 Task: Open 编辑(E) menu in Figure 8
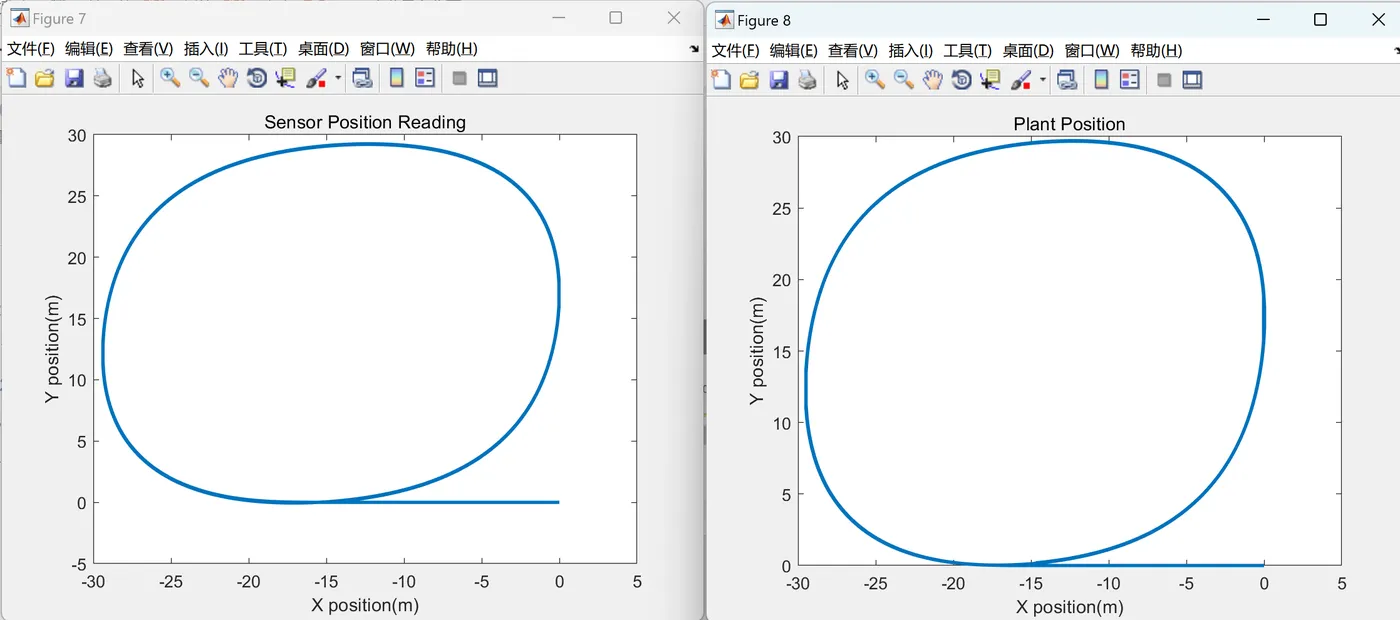794,50
